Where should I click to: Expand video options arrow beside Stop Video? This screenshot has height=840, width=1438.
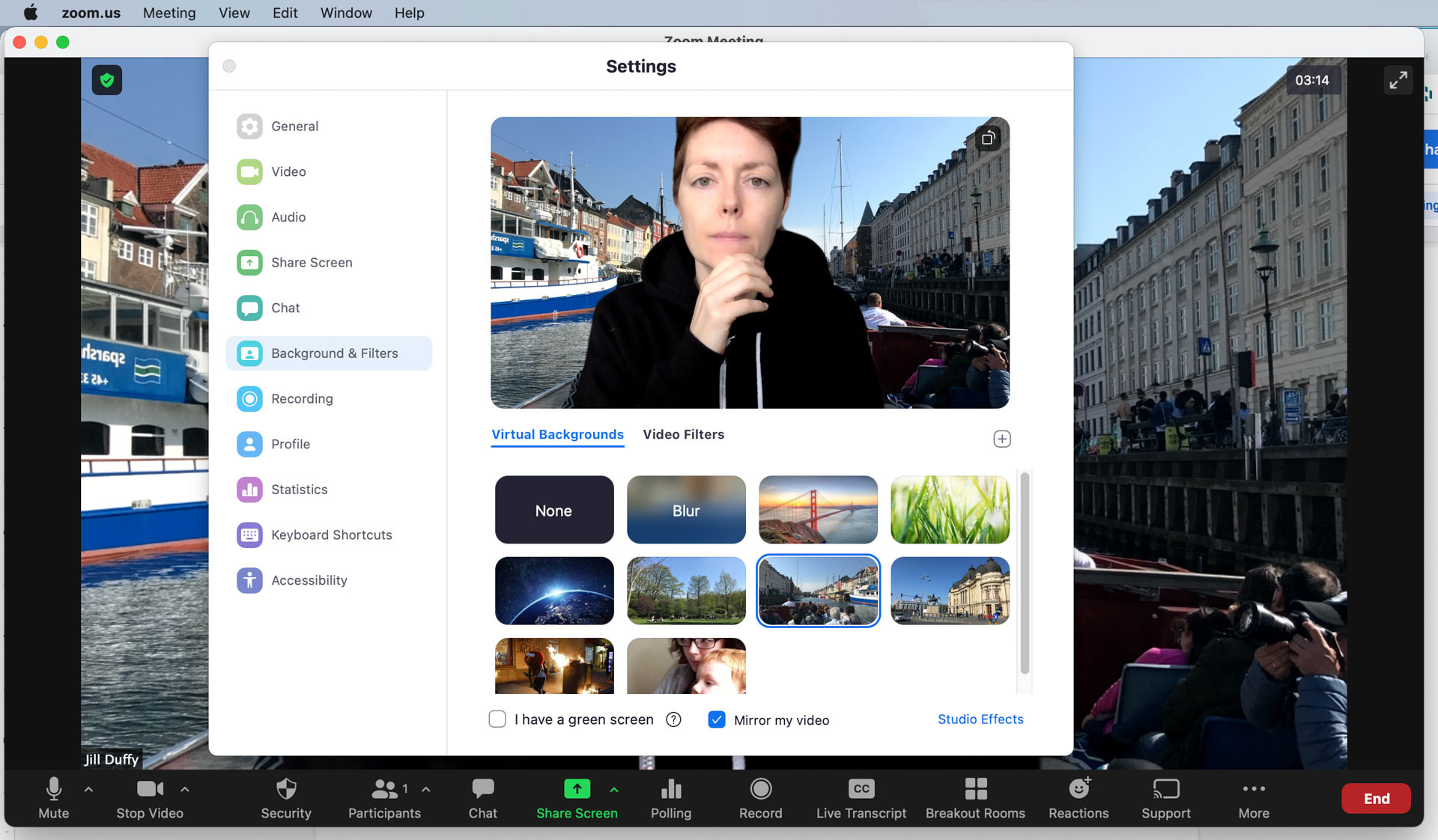[x=185, y=789]
